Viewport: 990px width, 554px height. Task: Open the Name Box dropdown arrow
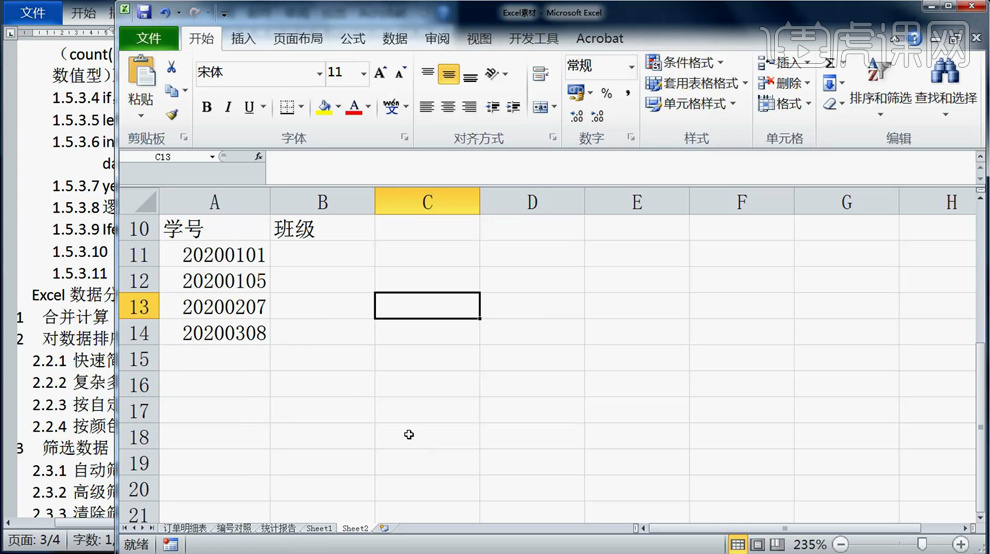click(x=212, y=157)
